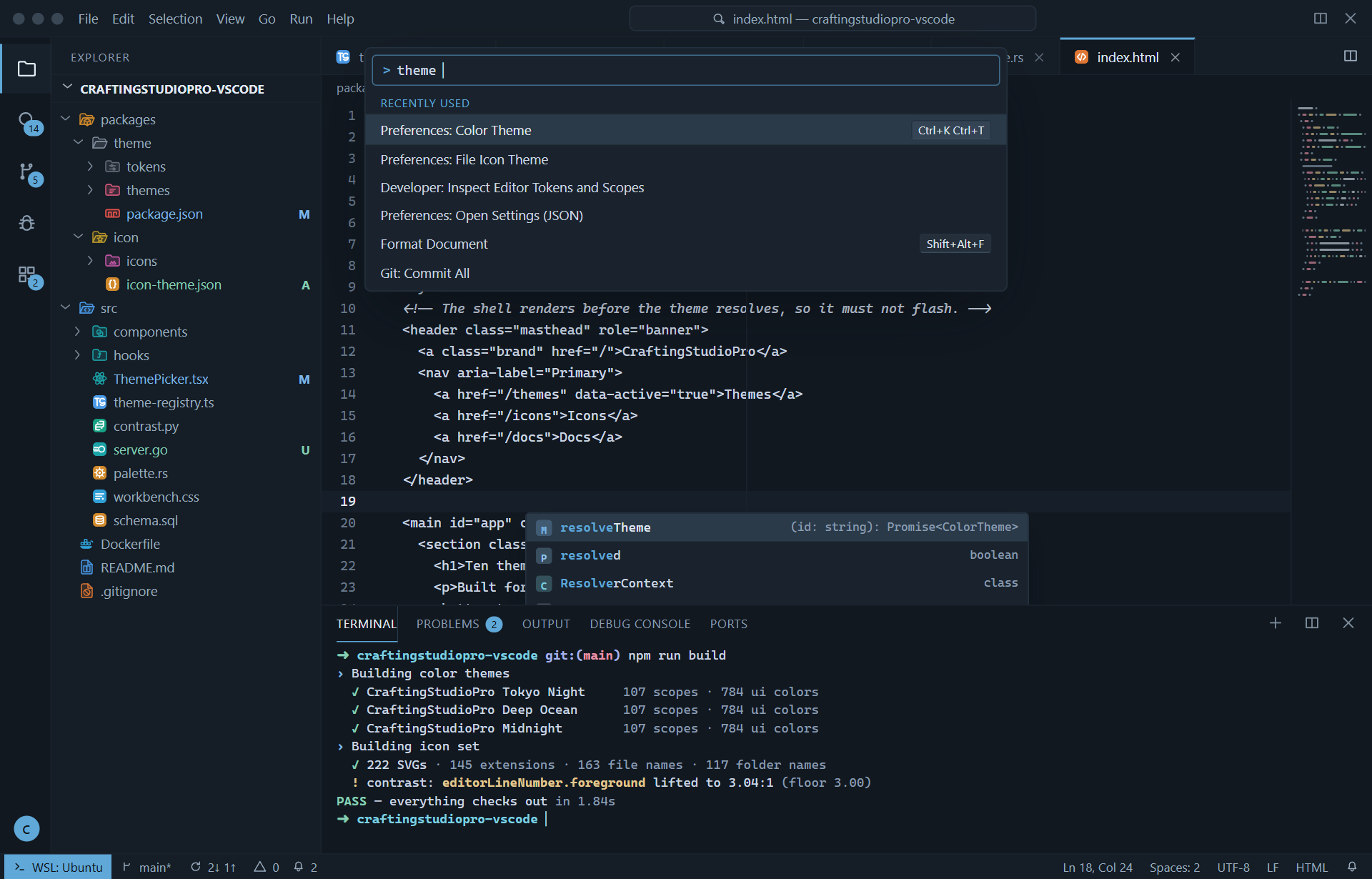Choose the ResolverContext class suggestion
This screenshot has height=879, width=1372.
click(777, 583)
